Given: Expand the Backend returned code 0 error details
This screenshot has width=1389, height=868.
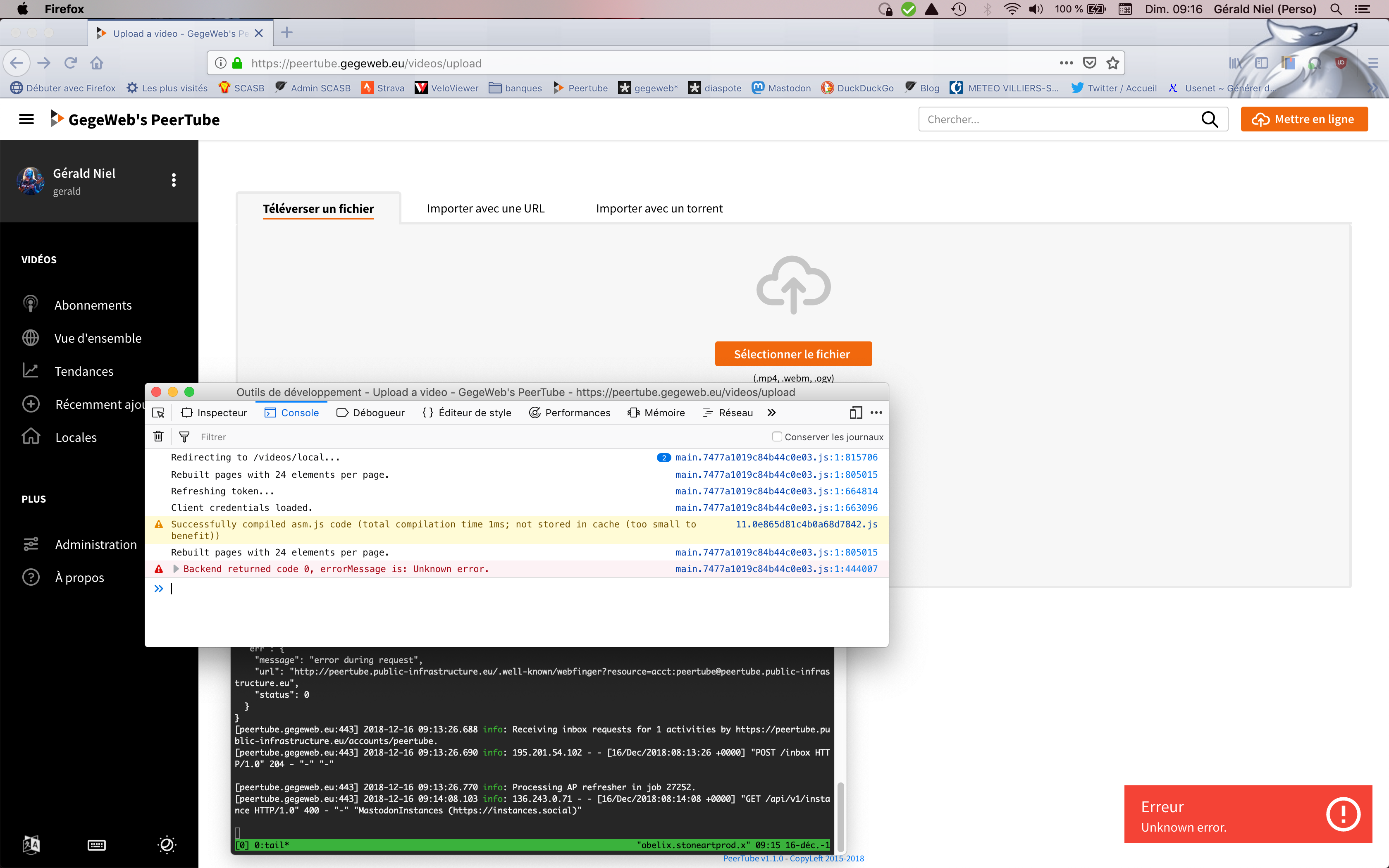Looking at the screenshot, I should 176,568.
